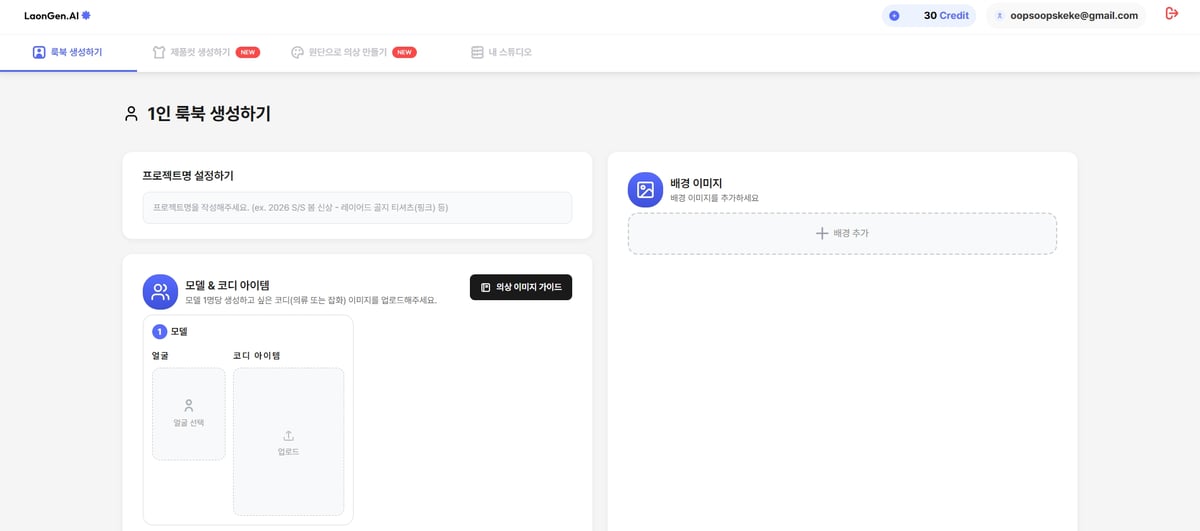
Task: Click the palette icon in 원단 tab
Action: point(297,52)
